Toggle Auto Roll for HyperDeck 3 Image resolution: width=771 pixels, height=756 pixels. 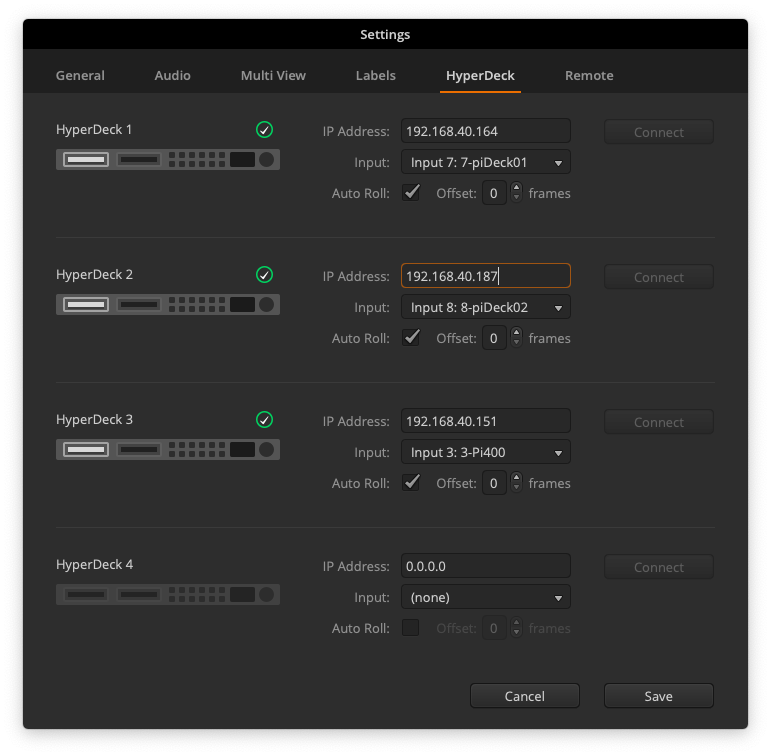tap(411, 483)
